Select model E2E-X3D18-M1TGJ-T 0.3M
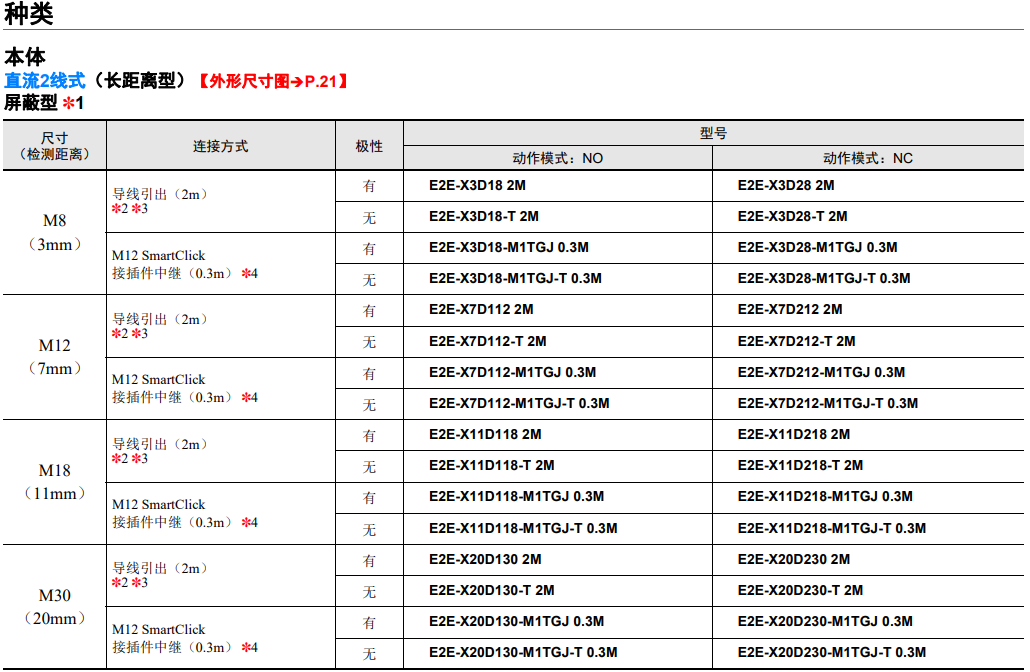 [x=516, y=279]
